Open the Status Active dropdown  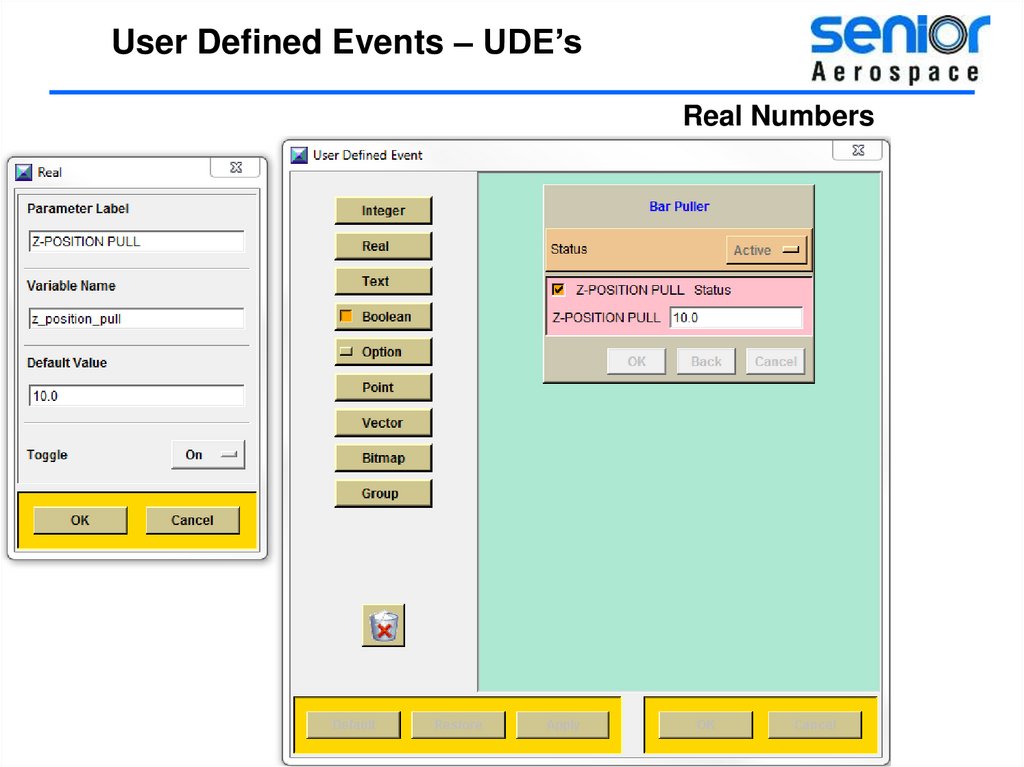766,250
